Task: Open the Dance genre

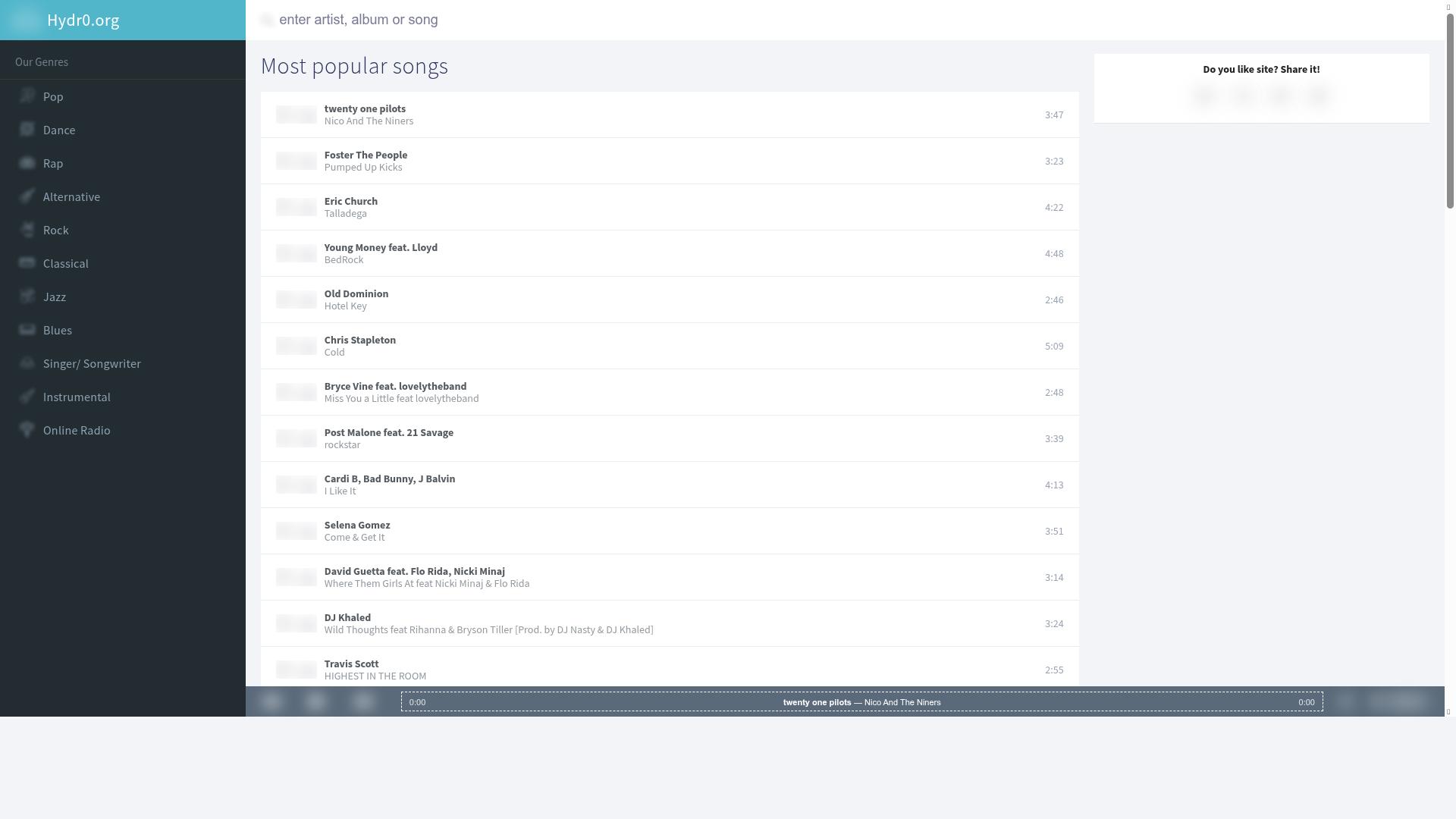Action: pos(59,130)
